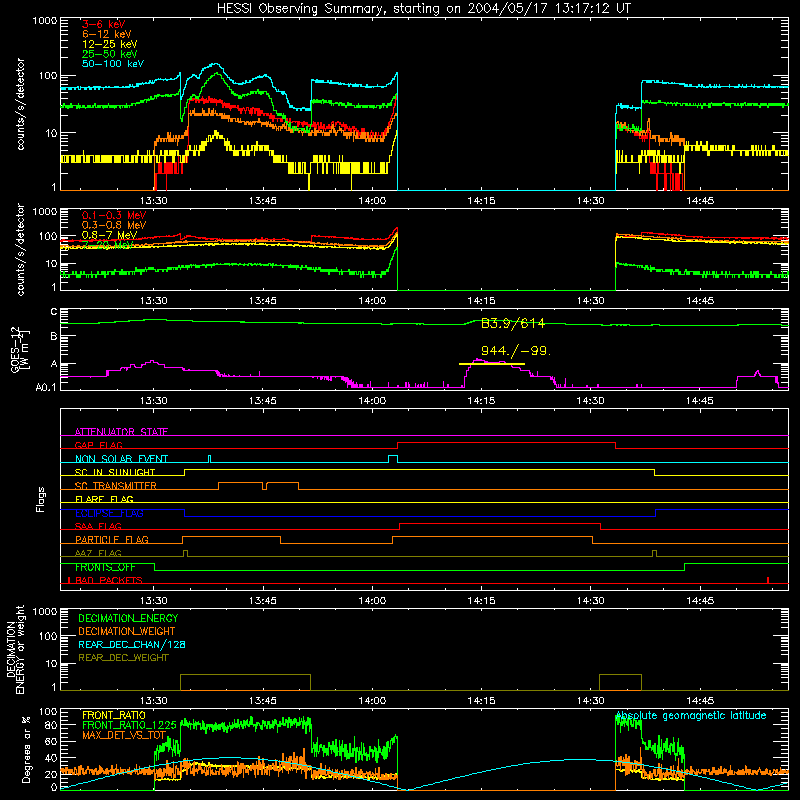Click the MAX_DET_VS_TOT legend label
The height and width of the screenshot is (800, 800).
[x=124, y=735]
